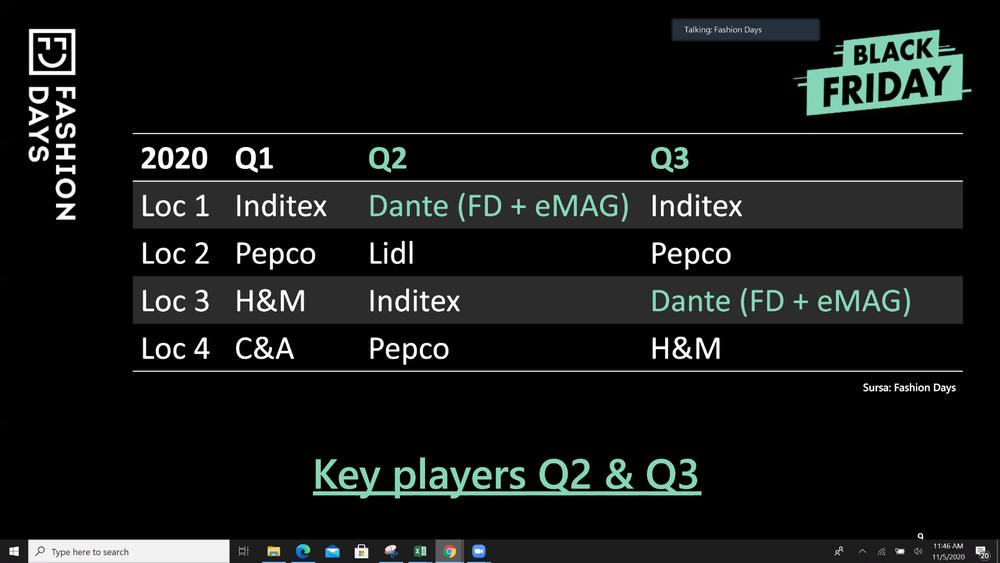Image resolution: width=1000 pixels, height=563 pixels.
Task: Open the Mail app in taskbar
Action: coord(332,552)
